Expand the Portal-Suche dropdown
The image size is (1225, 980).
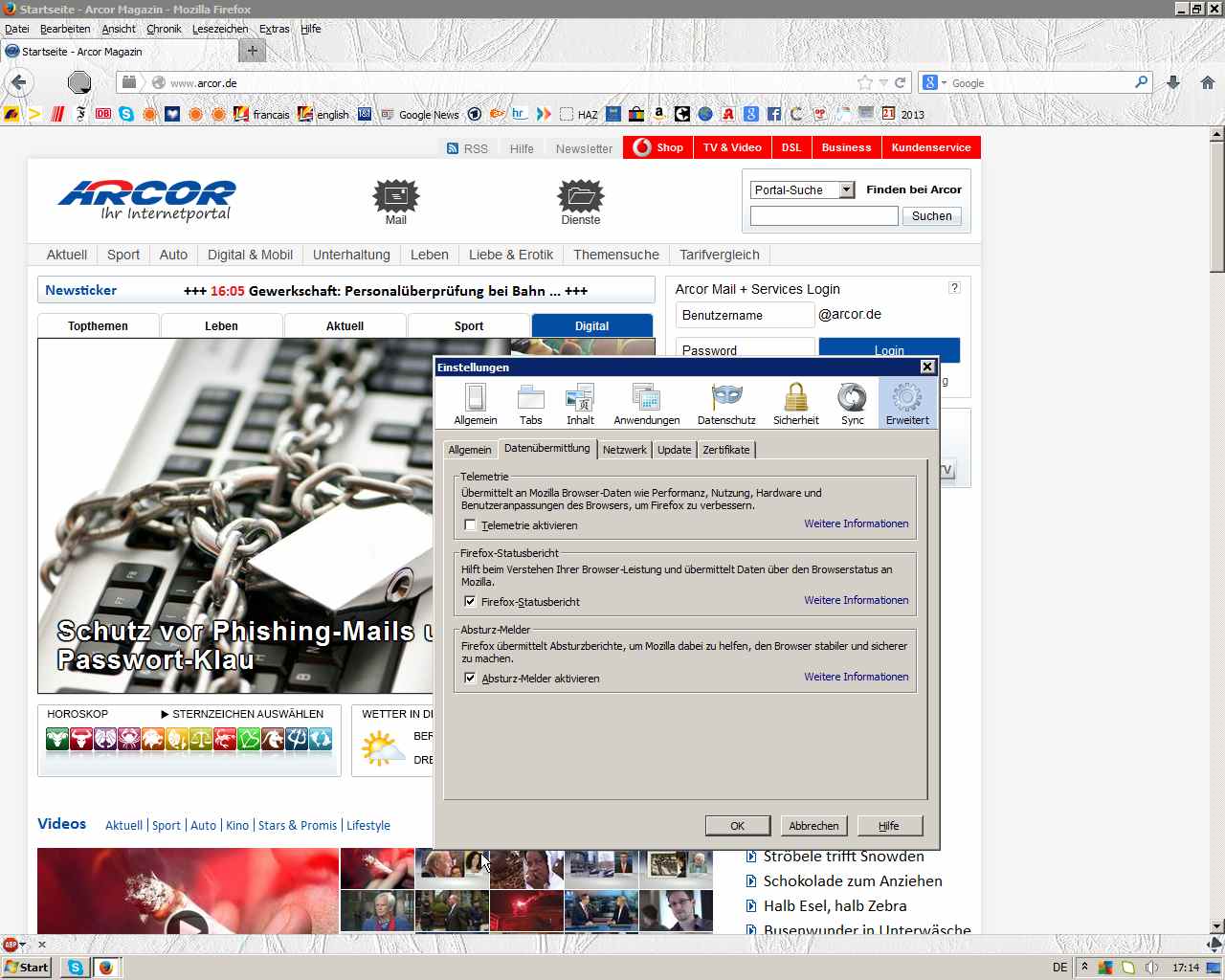846,190
